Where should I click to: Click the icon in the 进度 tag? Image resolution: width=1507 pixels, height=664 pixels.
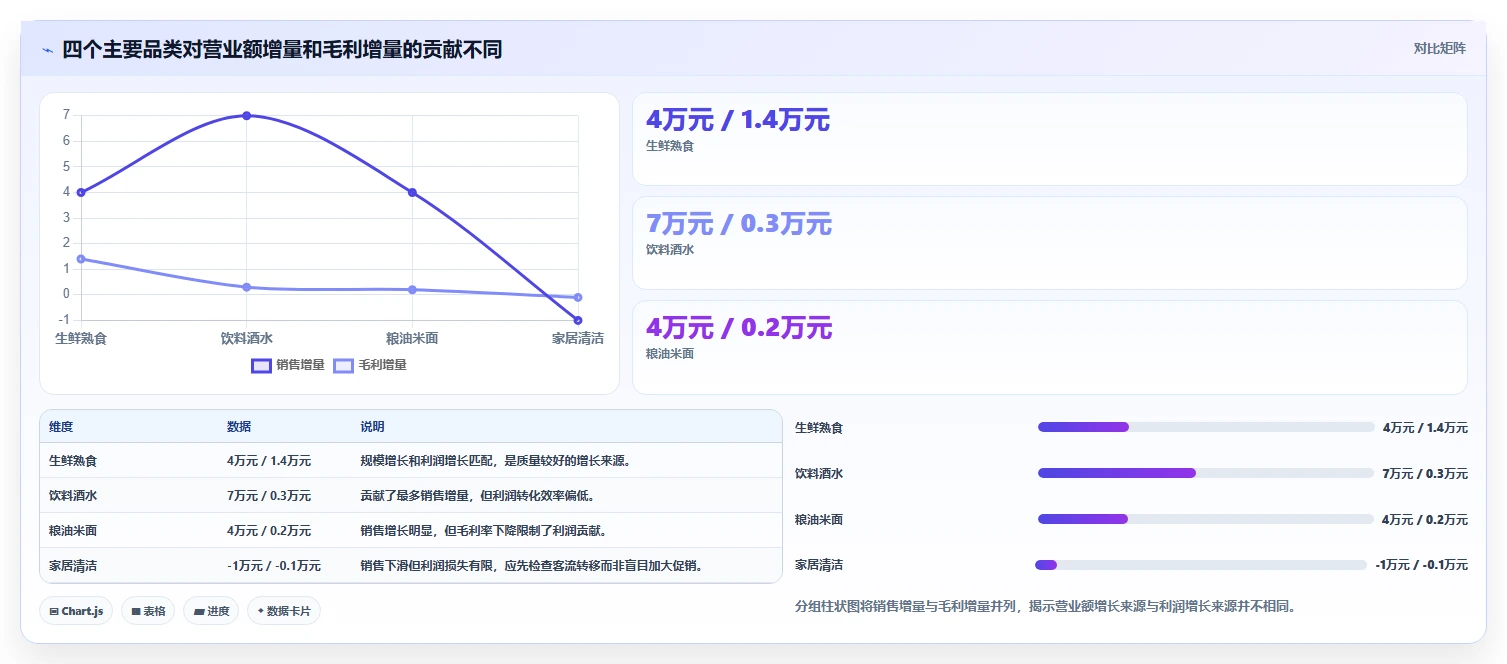(198, 611)
